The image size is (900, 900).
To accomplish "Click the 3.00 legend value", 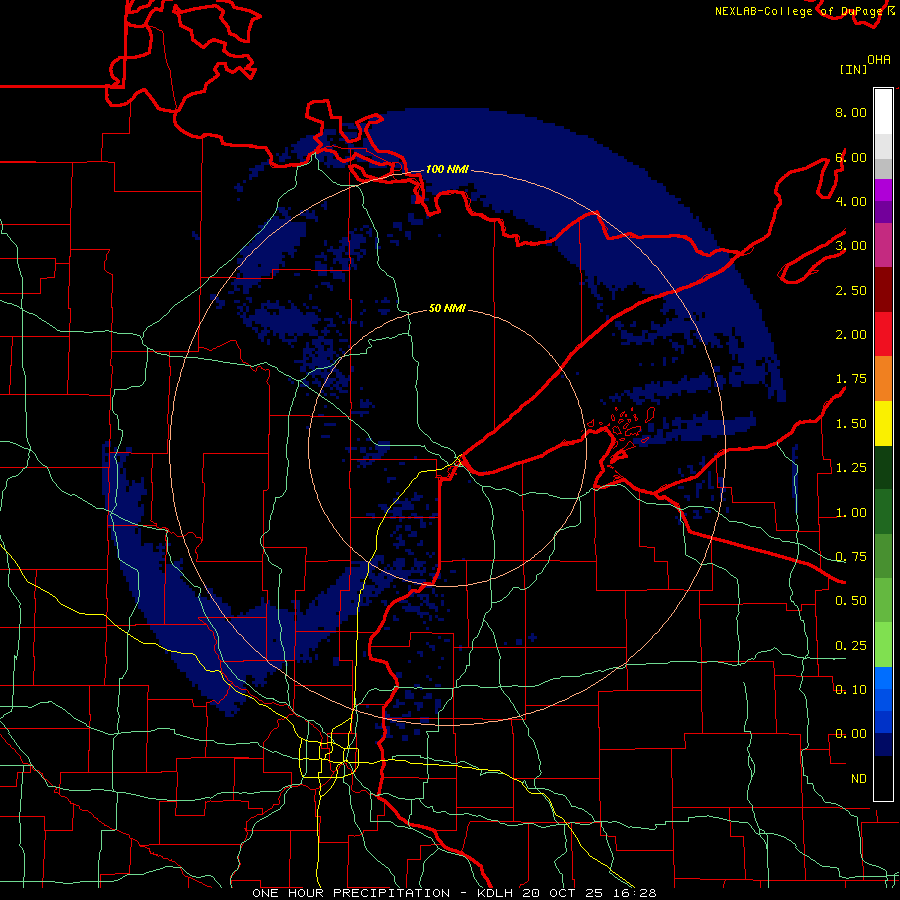I will pyautogui.click(x=851, y=246).
